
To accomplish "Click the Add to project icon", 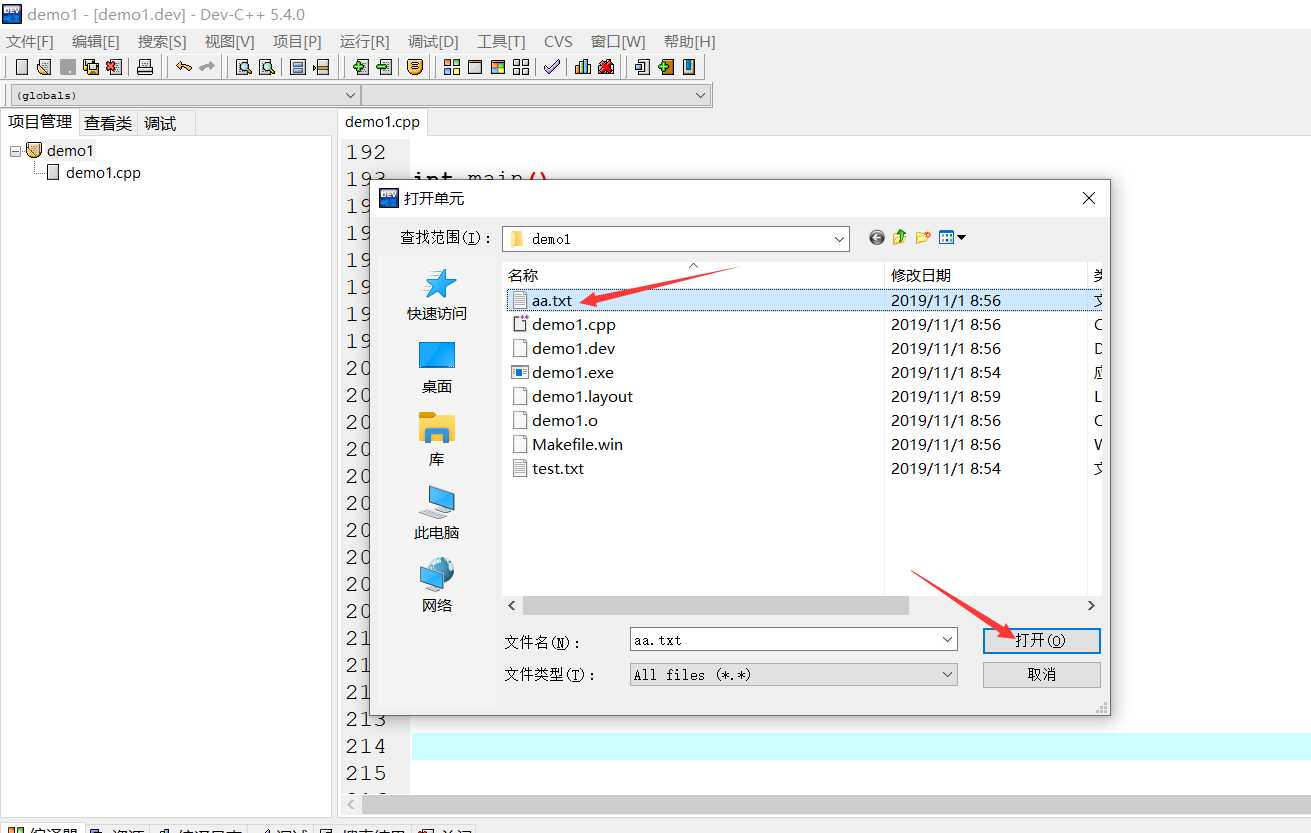I will tap(361, 67).
